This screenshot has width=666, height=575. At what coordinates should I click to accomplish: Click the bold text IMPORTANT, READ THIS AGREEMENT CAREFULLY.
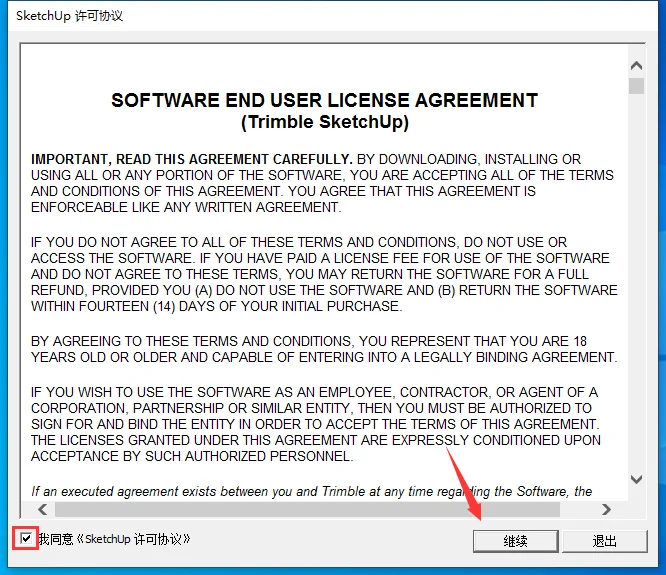click(x=192, y=159)
